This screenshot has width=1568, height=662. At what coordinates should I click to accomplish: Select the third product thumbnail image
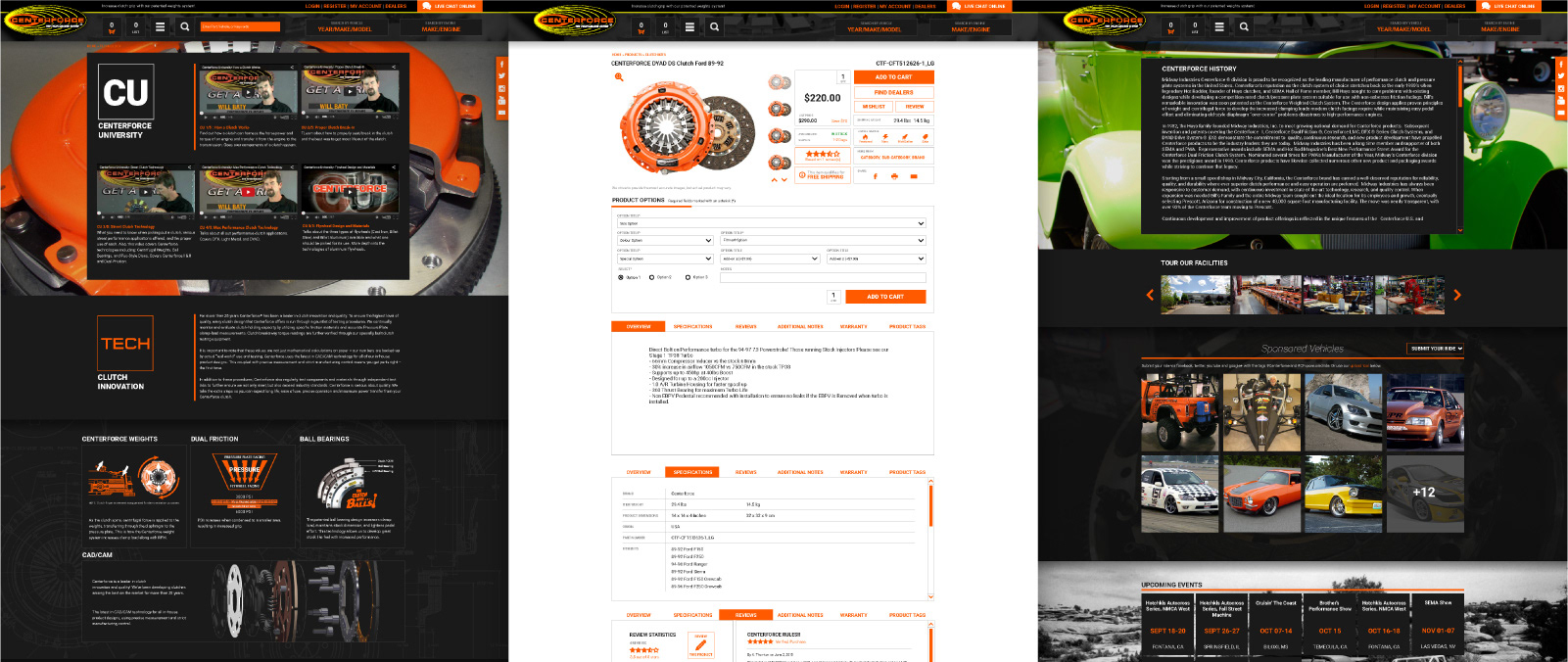coord(780,136)
